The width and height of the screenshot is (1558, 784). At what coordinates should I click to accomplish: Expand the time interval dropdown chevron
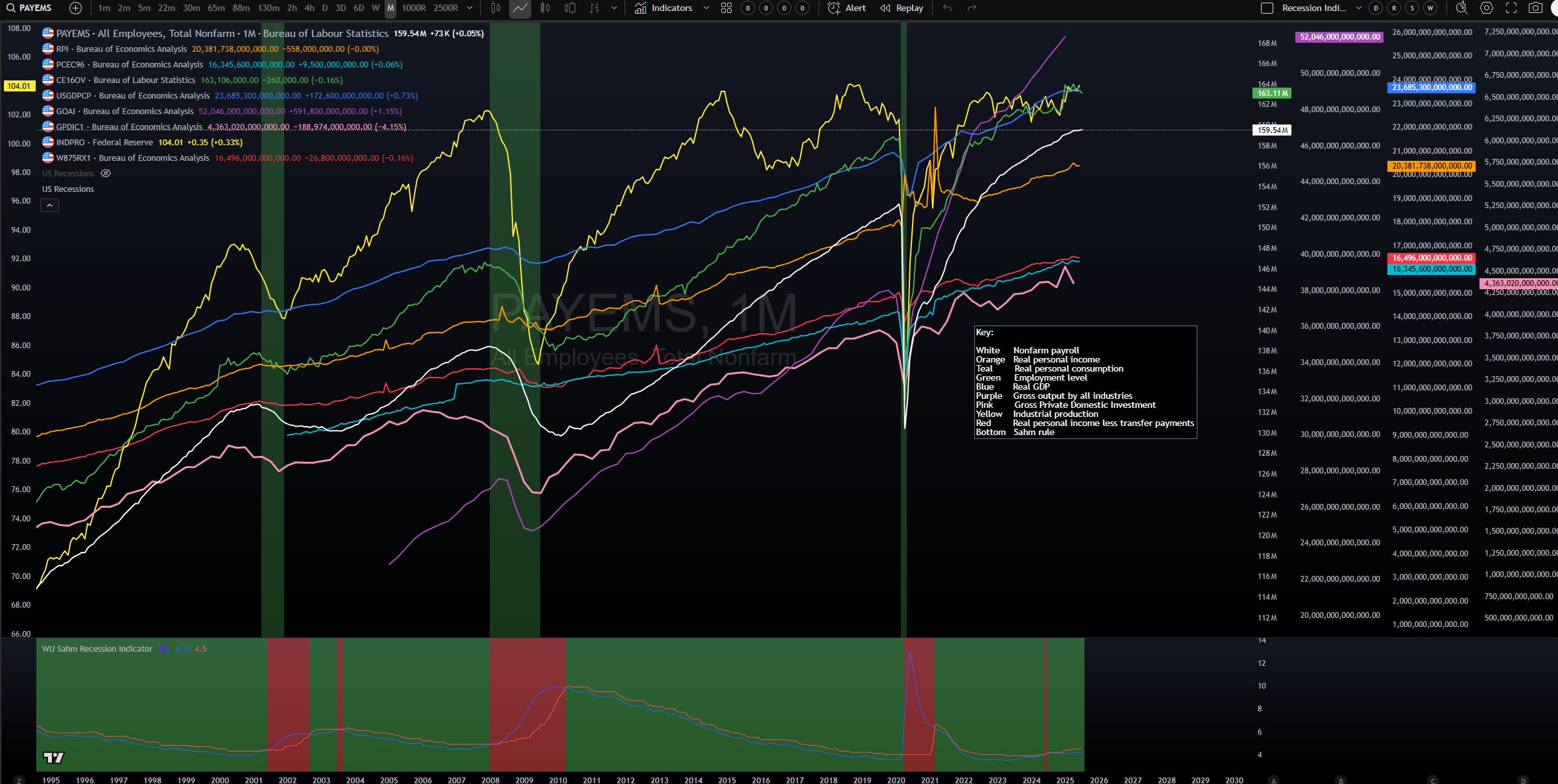click(x=470, y=8)
